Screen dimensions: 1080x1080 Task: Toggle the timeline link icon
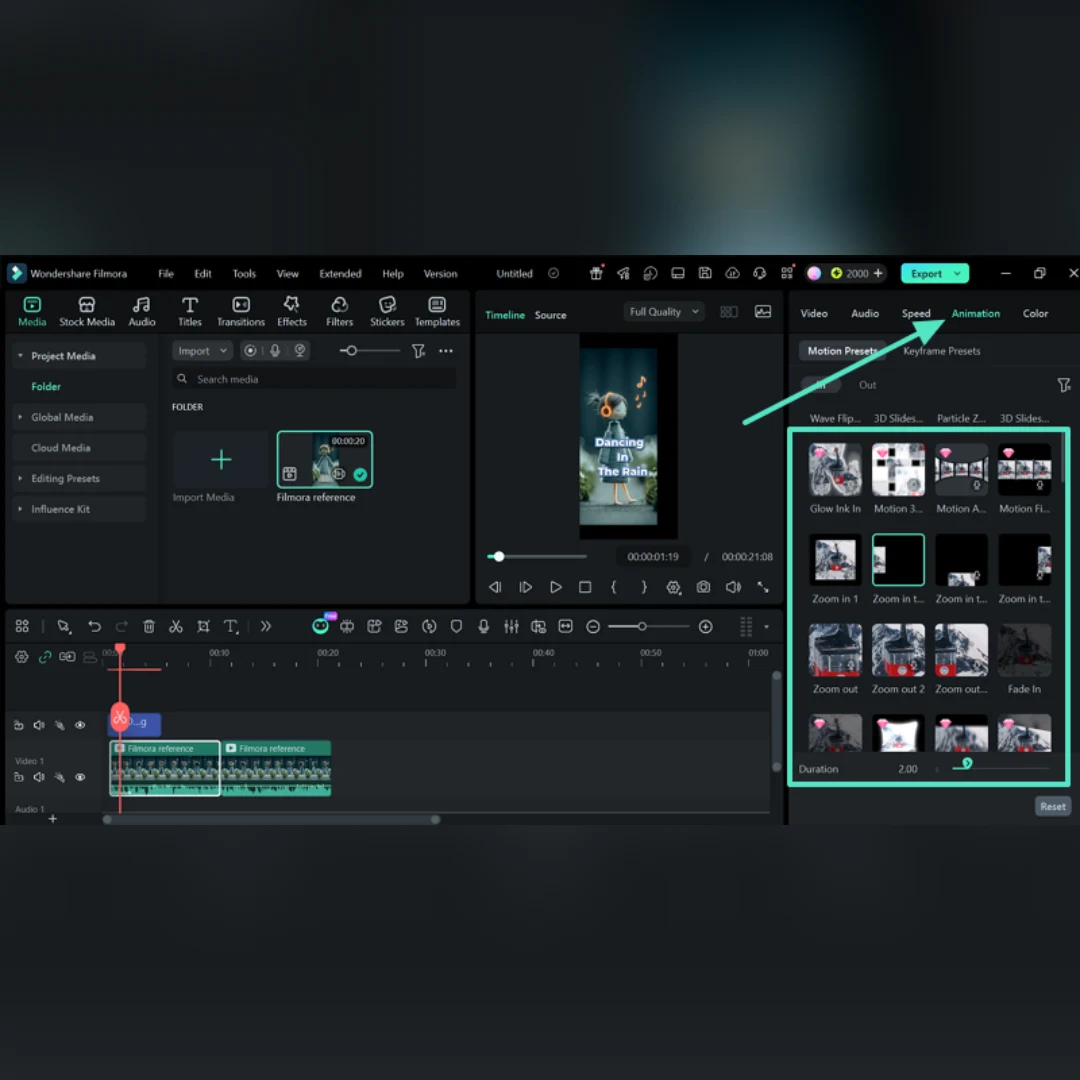45,656
